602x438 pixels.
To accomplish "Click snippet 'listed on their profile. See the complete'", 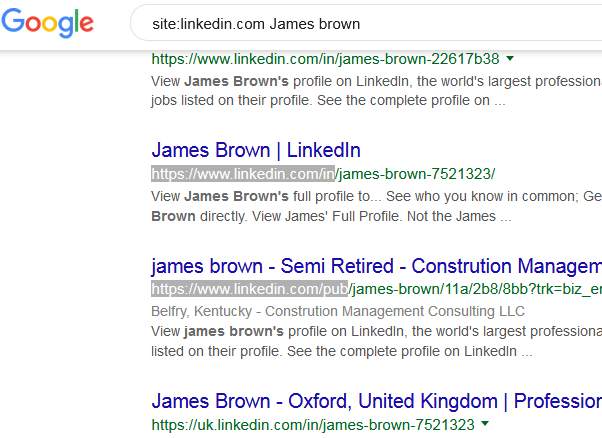I will 342,351.
